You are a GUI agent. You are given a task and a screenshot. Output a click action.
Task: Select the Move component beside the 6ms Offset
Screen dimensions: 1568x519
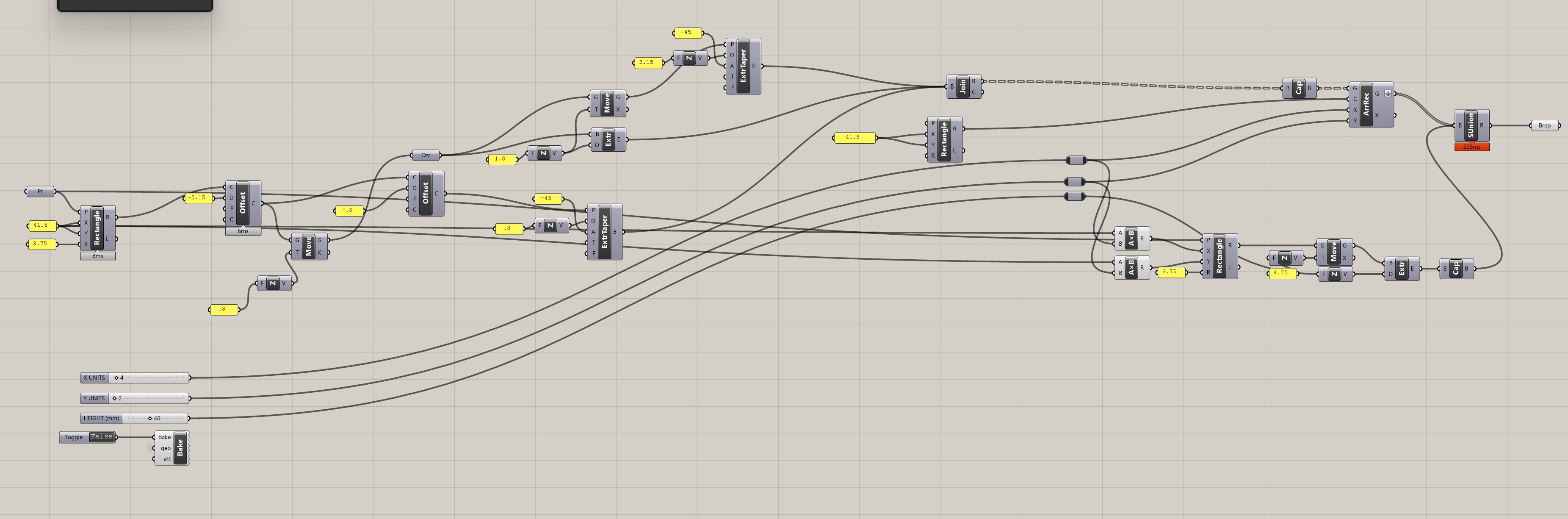(309, 247)
